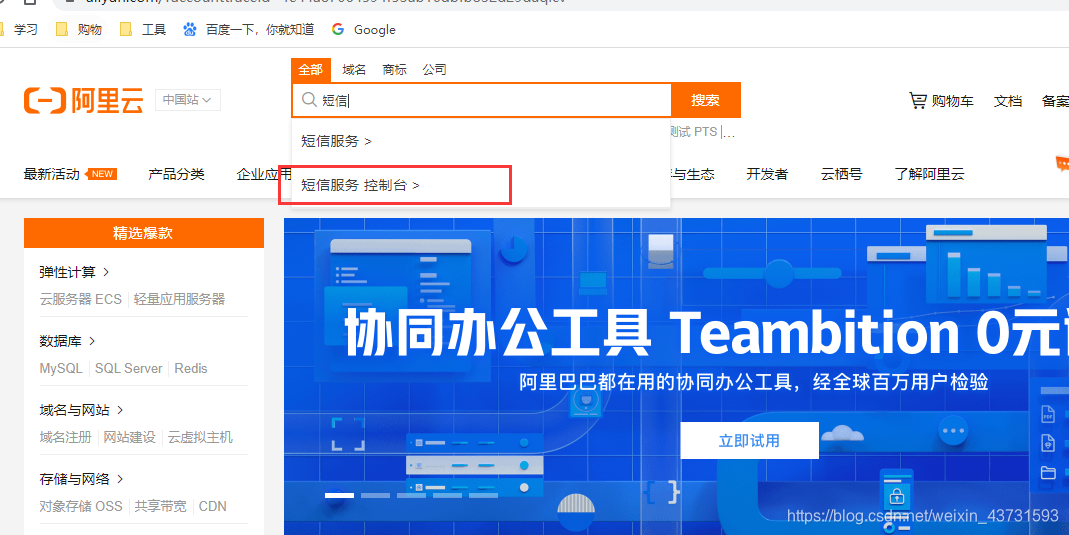
Task: Open the MySQL link
Action: point(61,369)
